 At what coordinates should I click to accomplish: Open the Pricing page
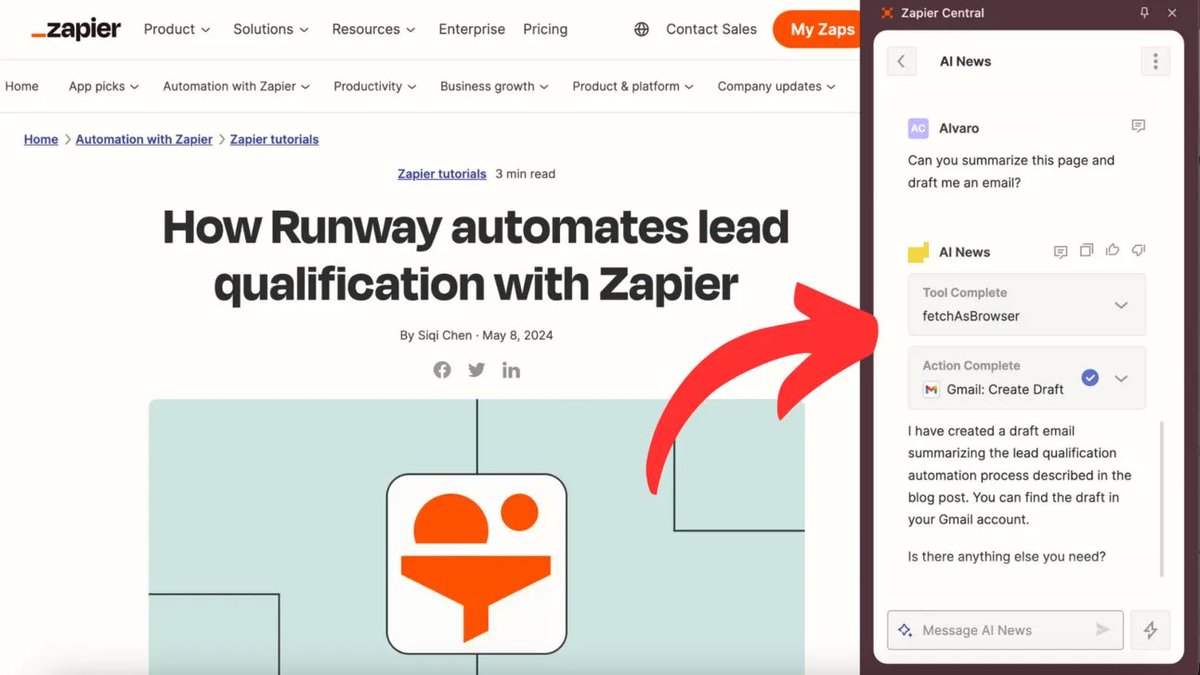pyautogui.click(x=545, y=29)
